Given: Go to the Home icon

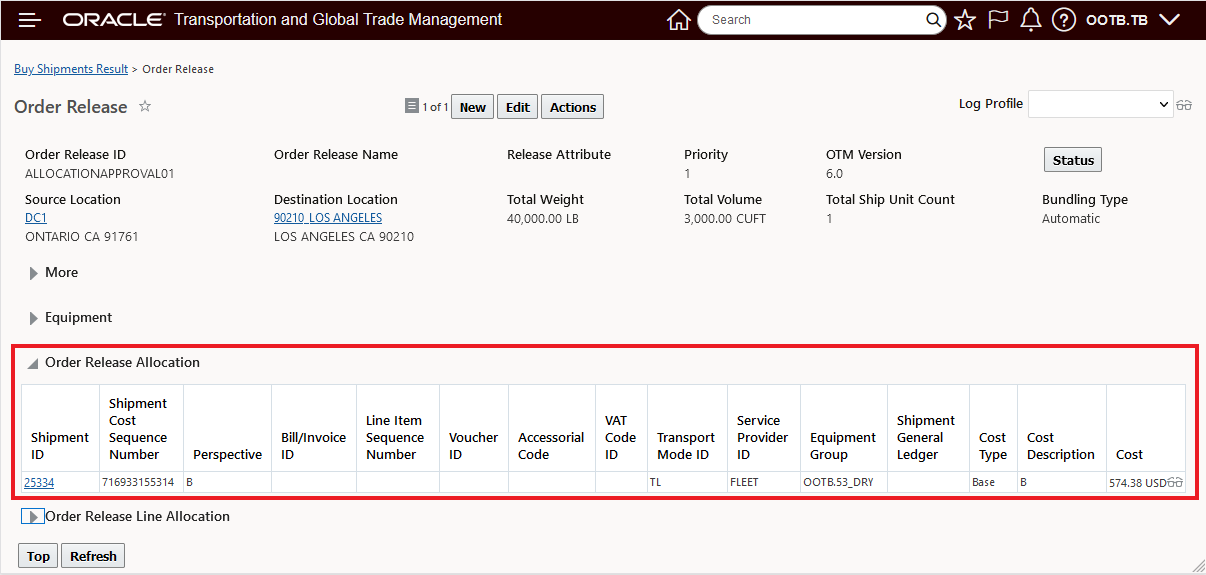Looking at the screenshot, I should [679, 20].
